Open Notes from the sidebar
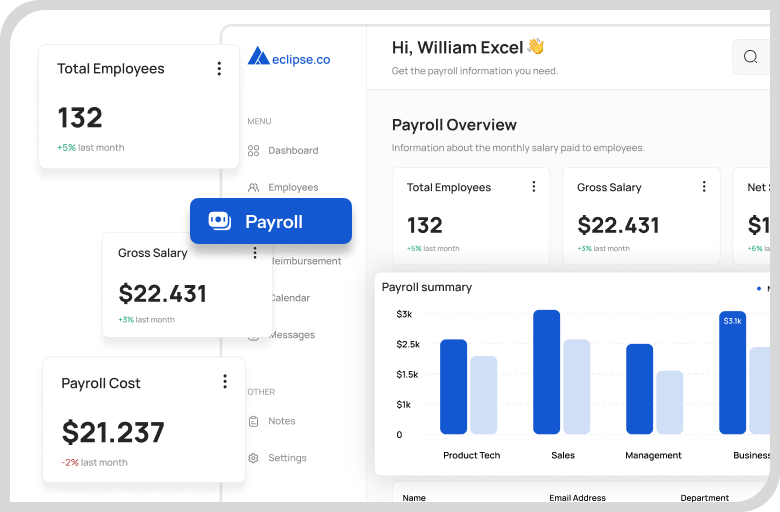 tap(281, 422)
